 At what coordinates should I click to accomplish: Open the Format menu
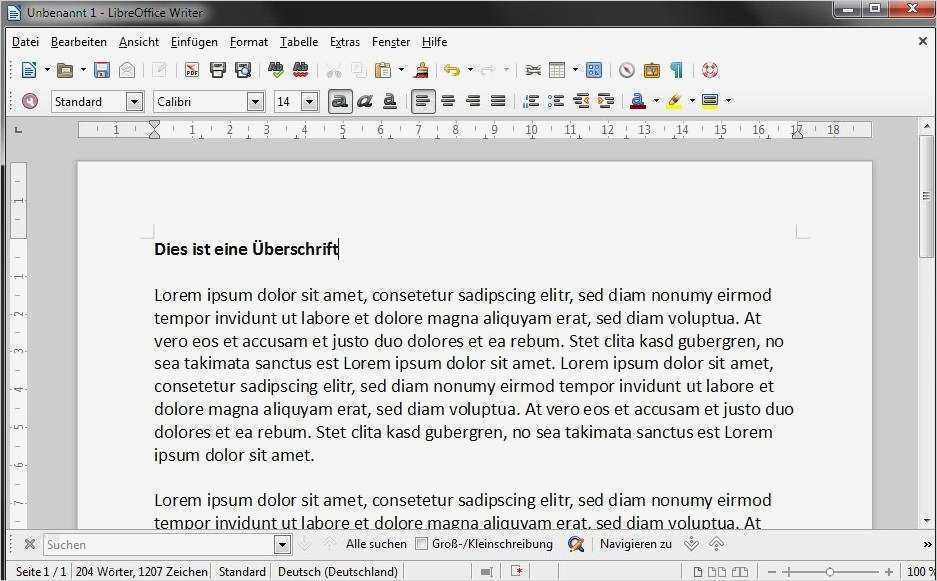(x=249, y=42)
